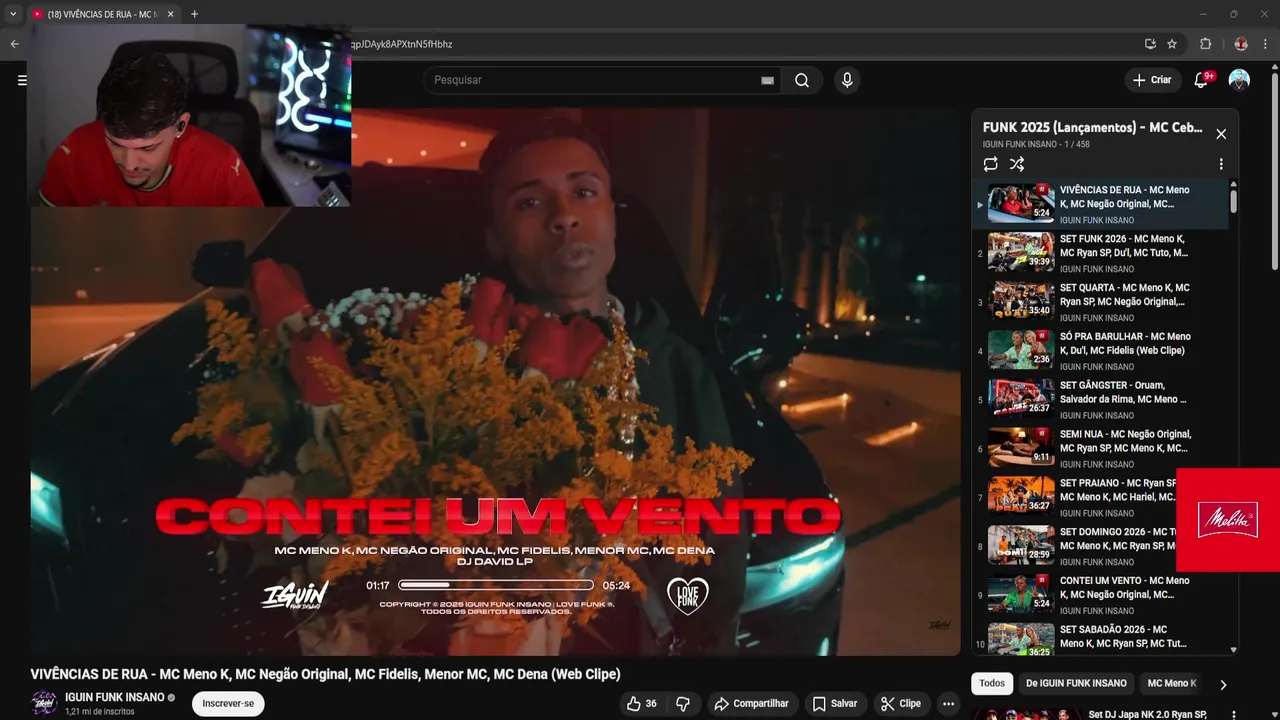Open the notifications bell

pyautogui.click(x=1201, y=80)
